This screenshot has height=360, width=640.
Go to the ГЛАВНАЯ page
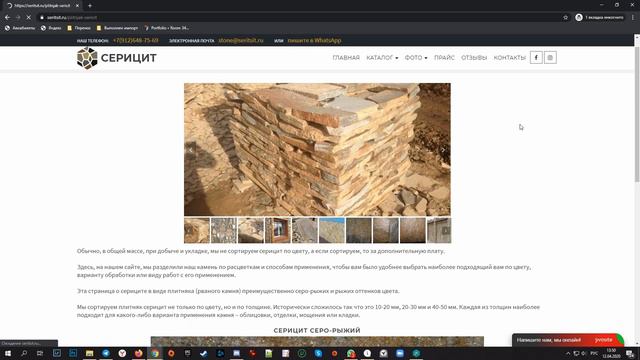(346, 58)
